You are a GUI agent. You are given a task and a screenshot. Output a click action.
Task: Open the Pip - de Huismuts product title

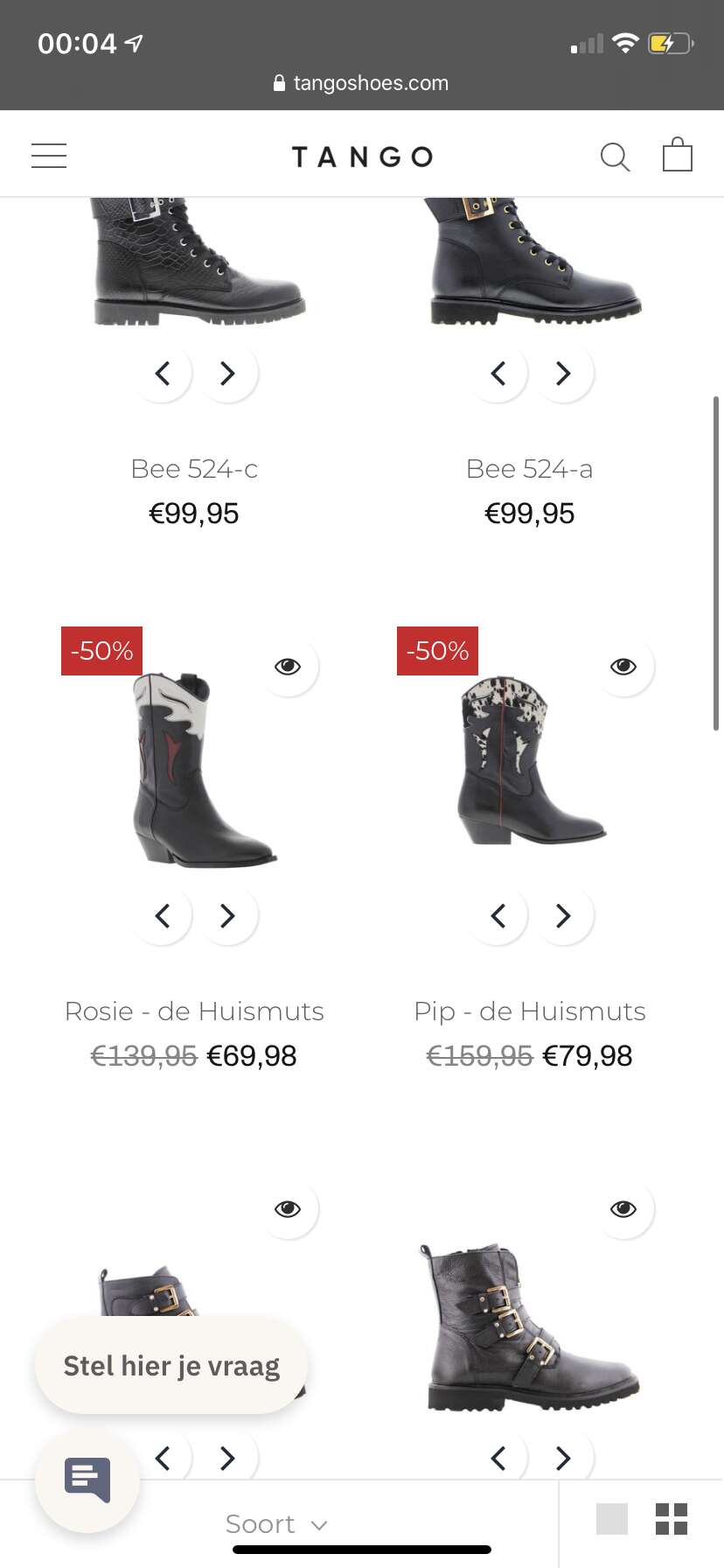pos(530,1011)
